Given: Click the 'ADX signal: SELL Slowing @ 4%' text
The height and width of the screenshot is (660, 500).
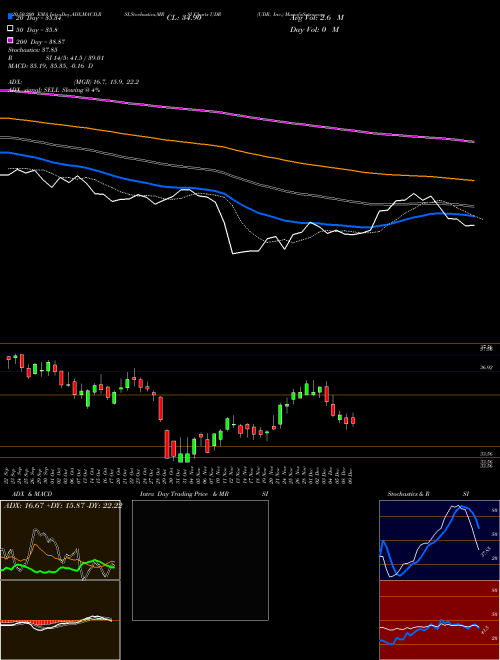Looking at the screenshot, I should coord(54,90).
